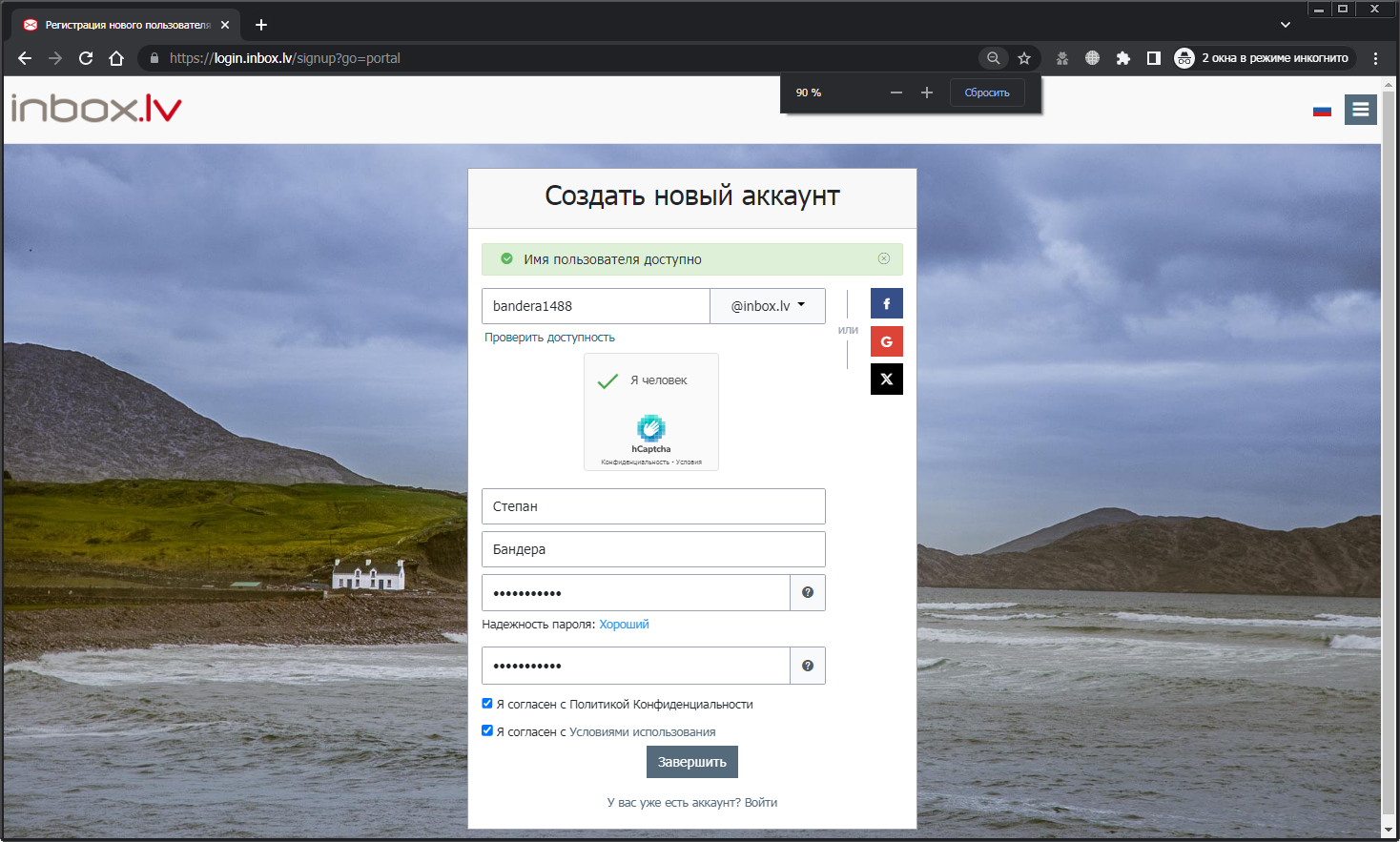Untick the Terms of Use agreement checkbox

click(x=487, y=731)
